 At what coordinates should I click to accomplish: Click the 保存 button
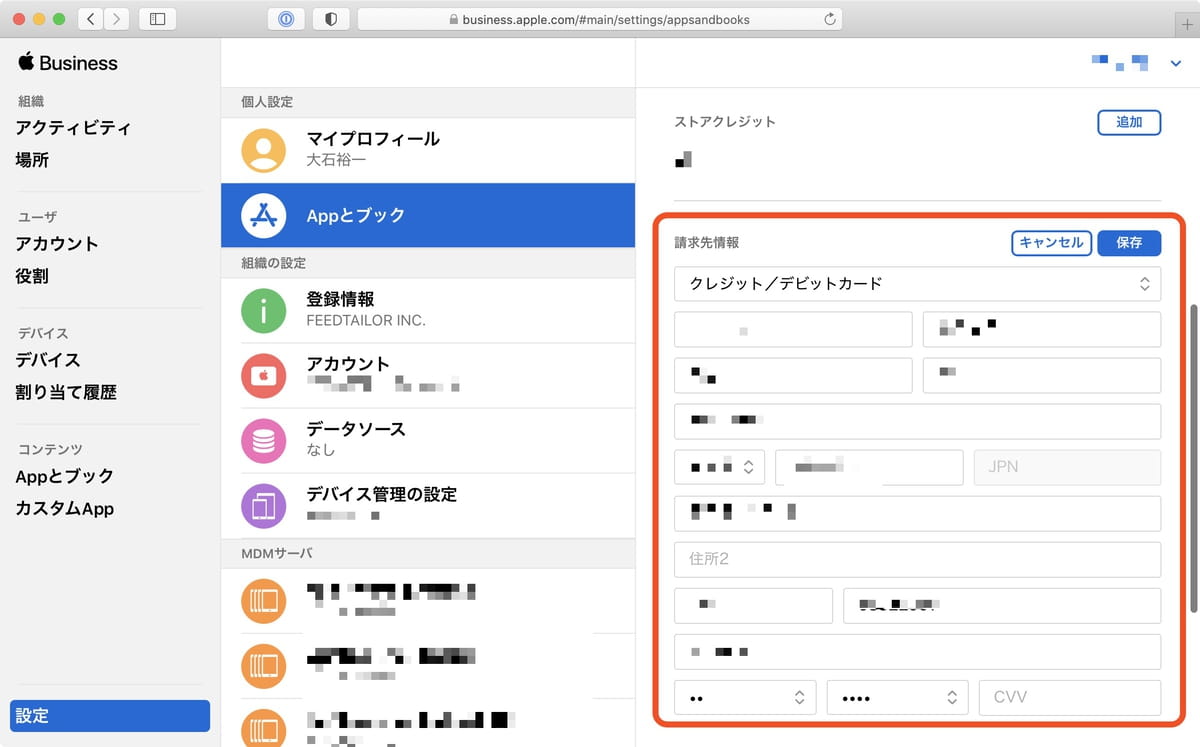[x=1129, y=243]
